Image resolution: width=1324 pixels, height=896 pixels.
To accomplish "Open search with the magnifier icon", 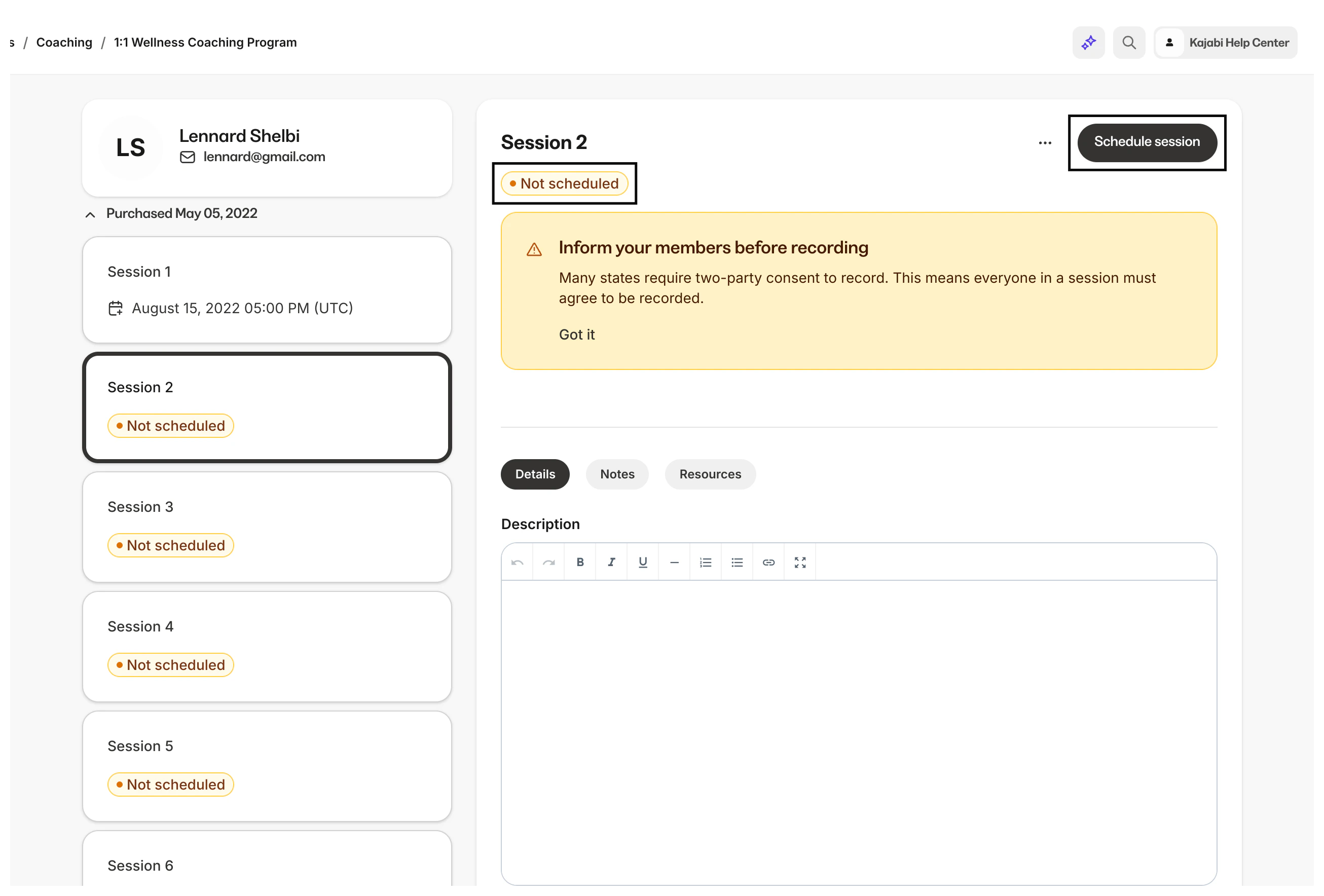I will pos(1128,43).
